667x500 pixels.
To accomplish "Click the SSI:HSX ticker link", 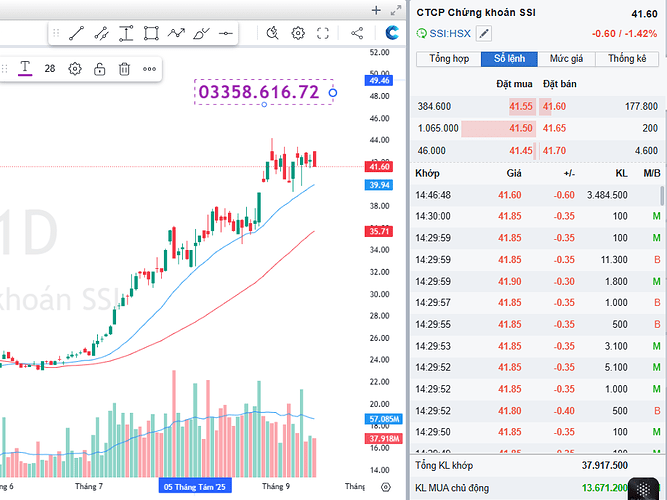I will [x=450, y=33].
